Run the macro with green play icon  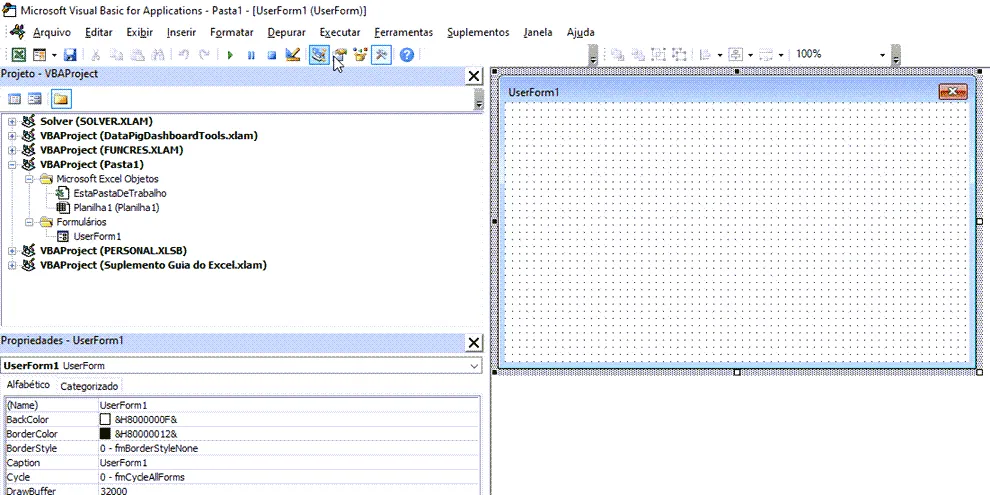(x=230, y=55)
